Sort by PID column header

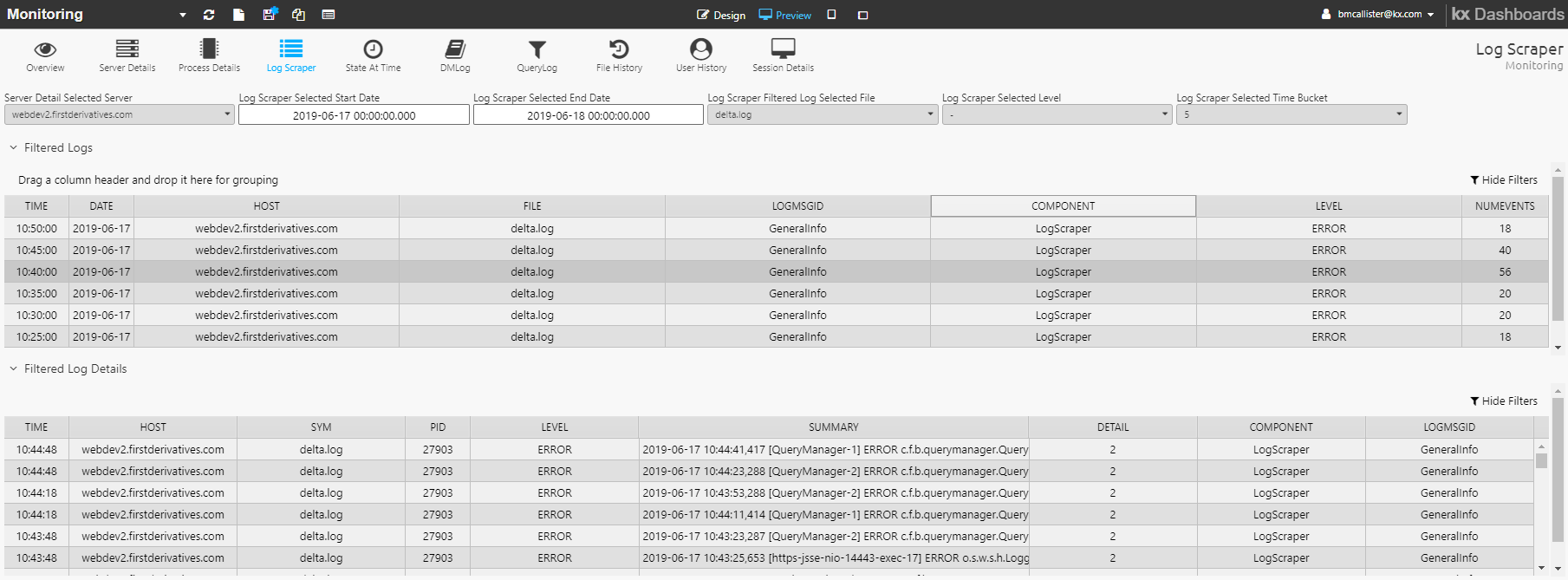438,427
